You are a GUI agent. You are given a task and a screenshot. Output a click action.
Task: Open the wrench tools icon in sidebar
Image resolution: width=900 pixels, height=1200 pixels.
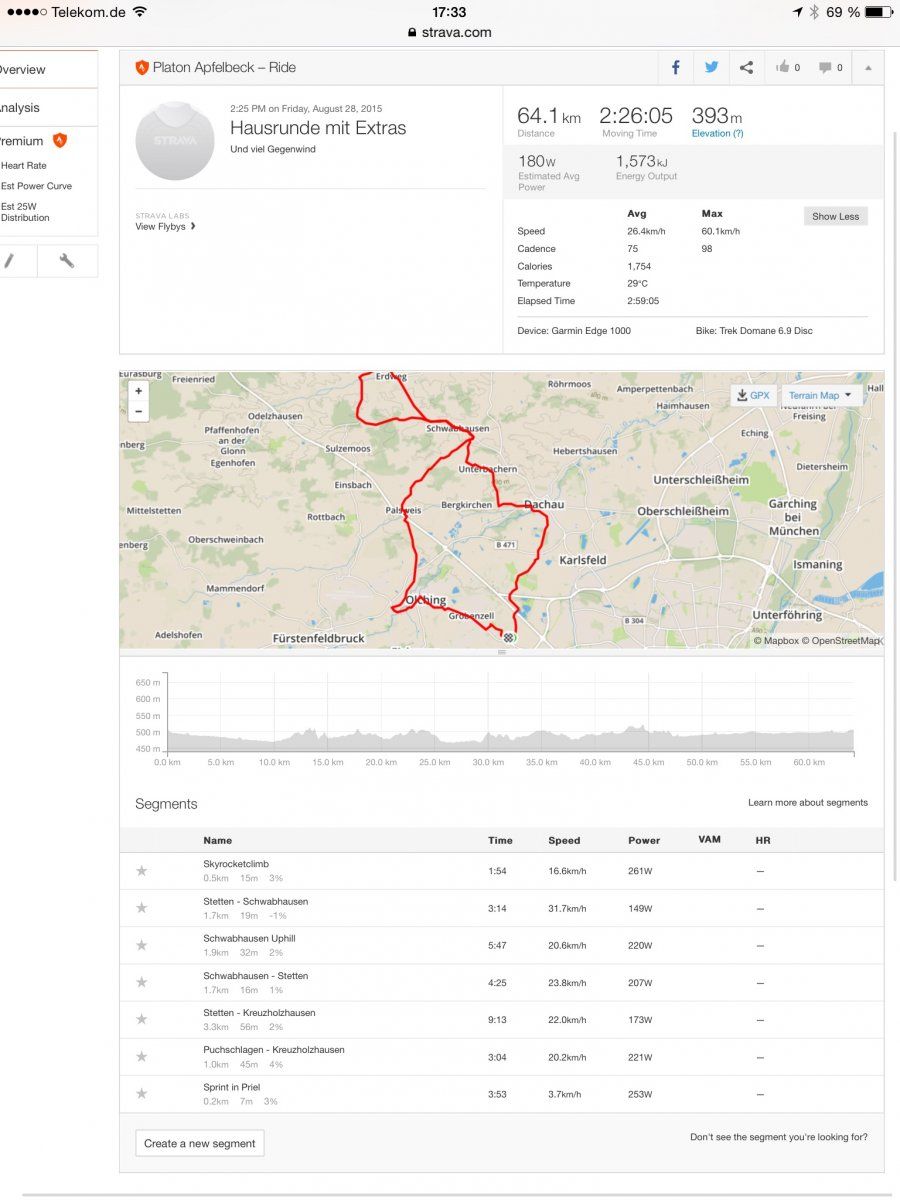[x=67, y=261]
